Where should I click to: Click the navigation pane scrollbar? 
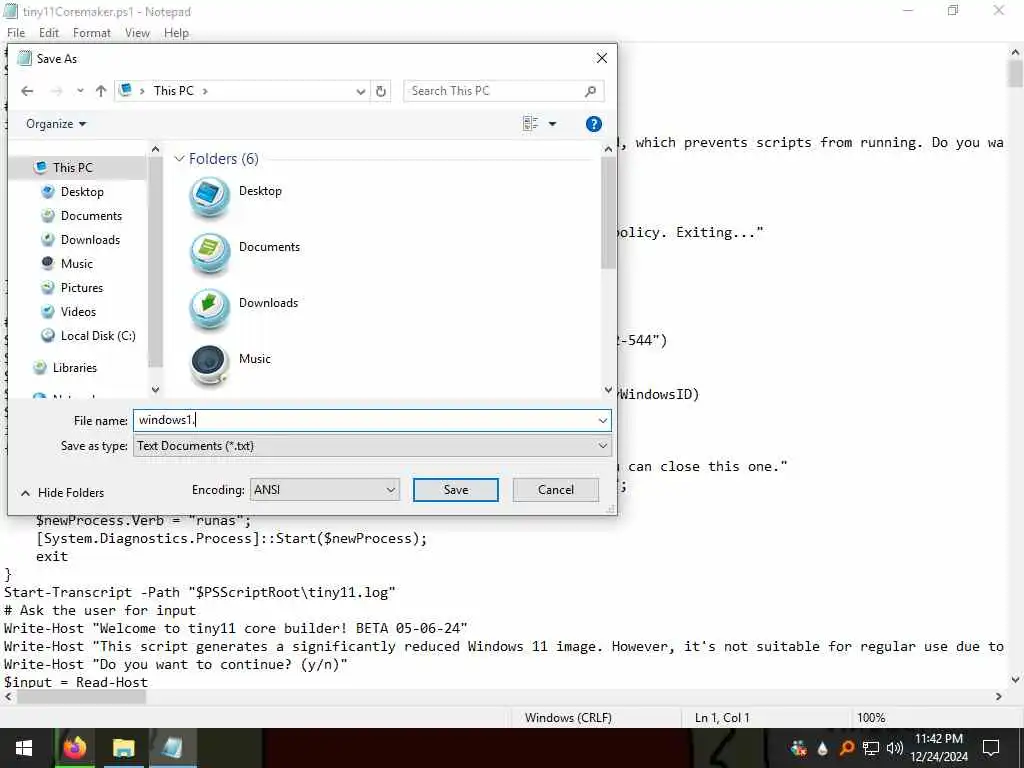pyautogui.click(x=155, y=261)
